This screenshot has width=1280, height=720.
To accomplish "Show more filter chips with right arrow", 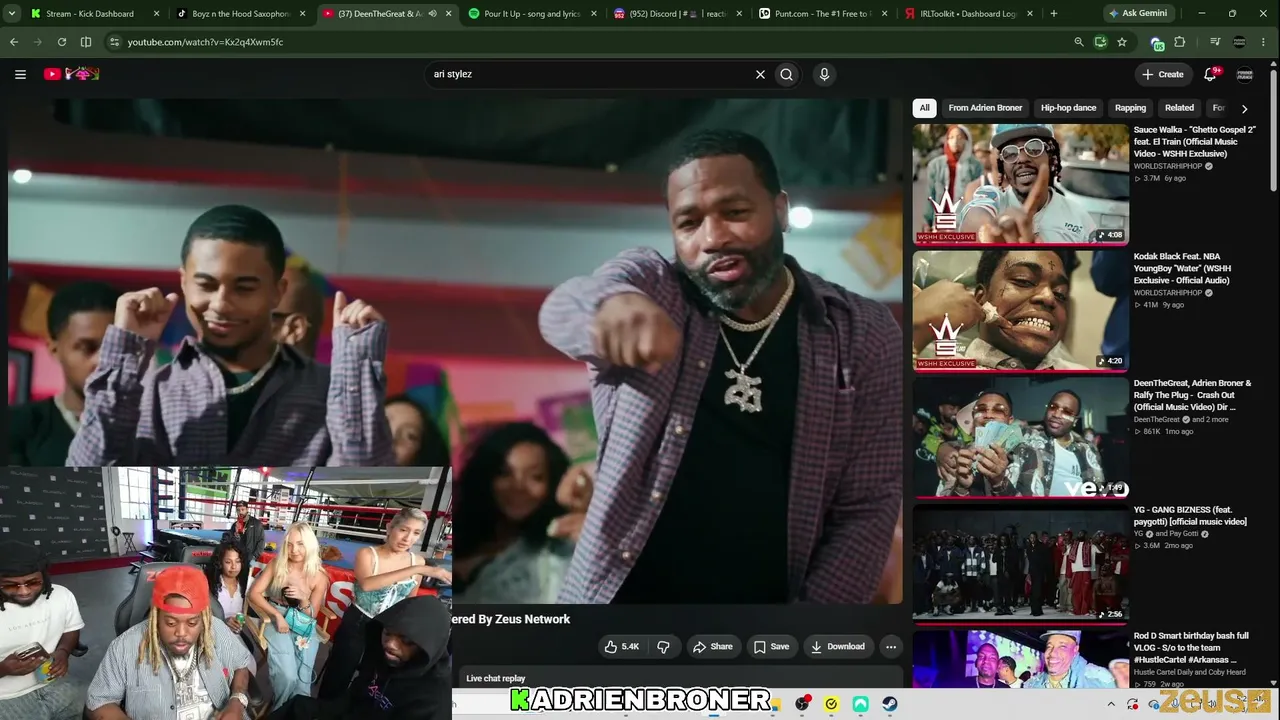I will [1244, 108].
